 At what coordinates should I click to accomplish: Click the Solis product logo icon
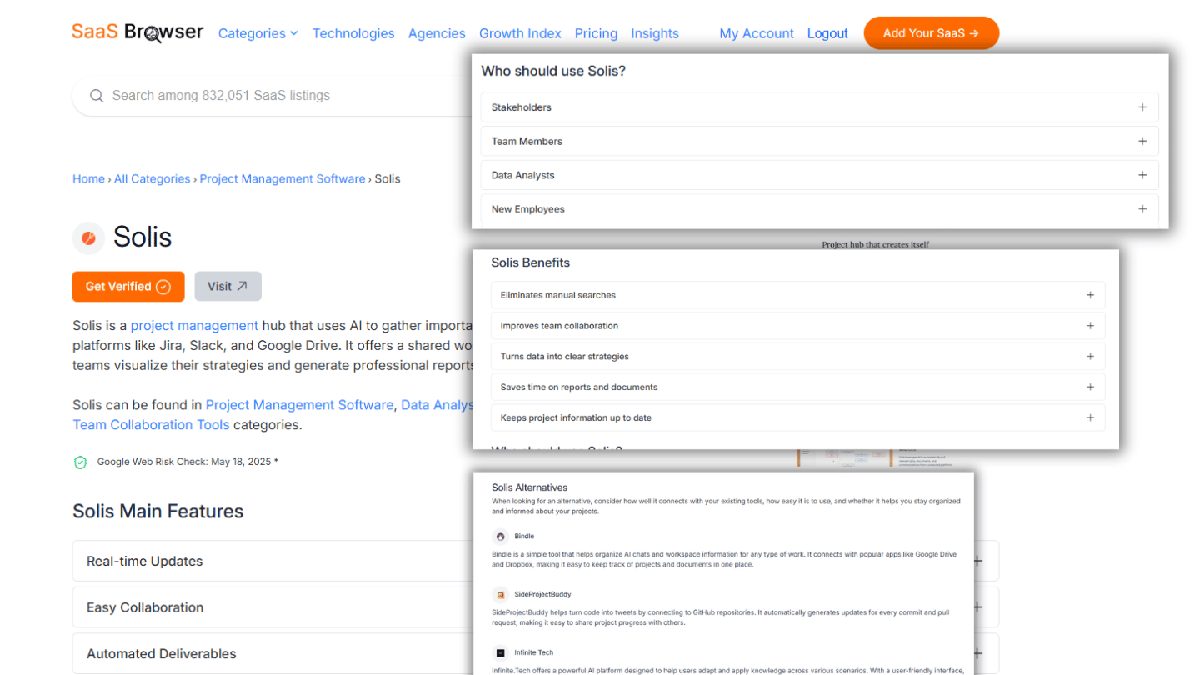pos(88,238)
